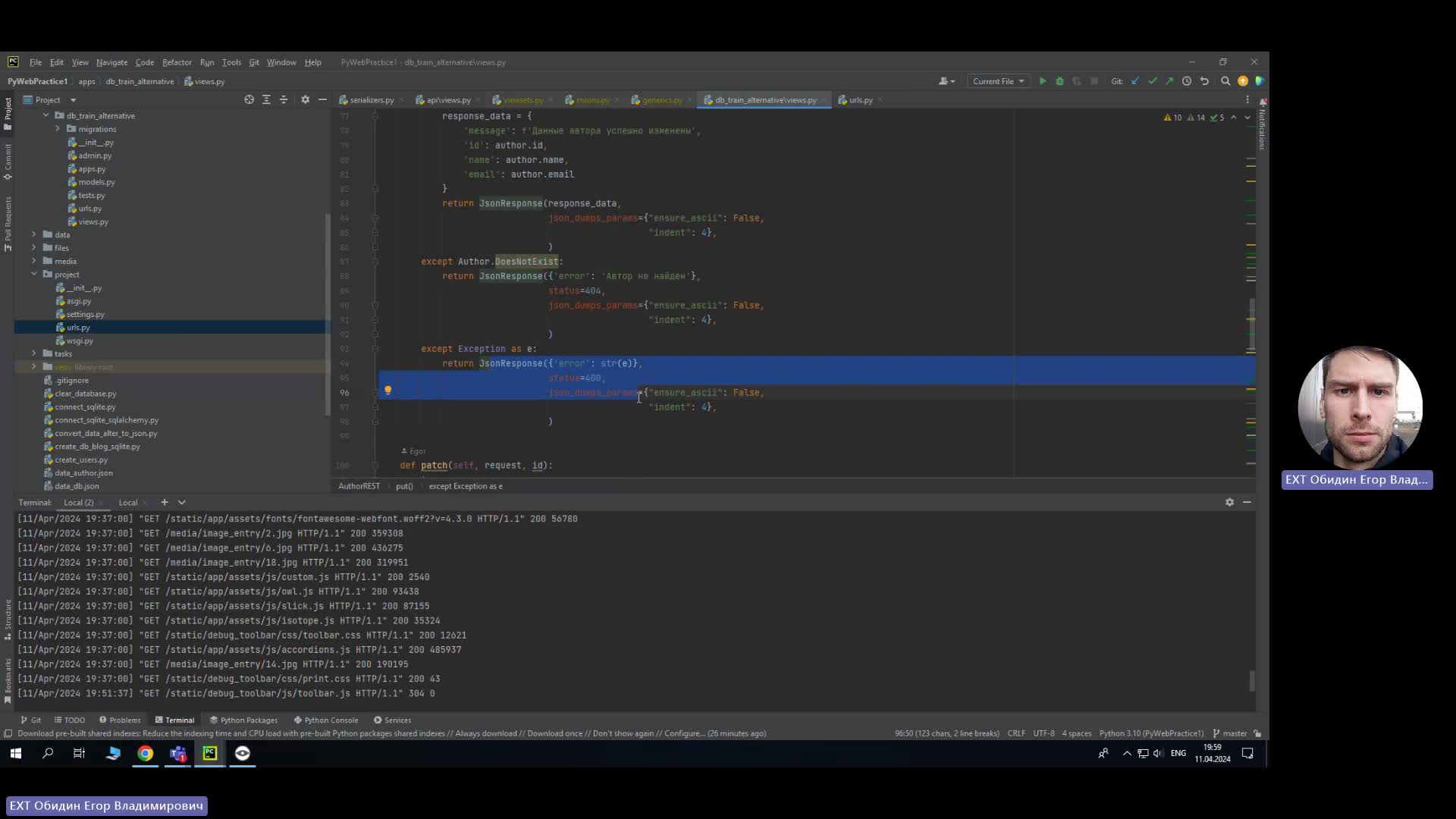Open the Refactor menu
The height and width of the screenshot is (819, 1456).
point(177,62)
